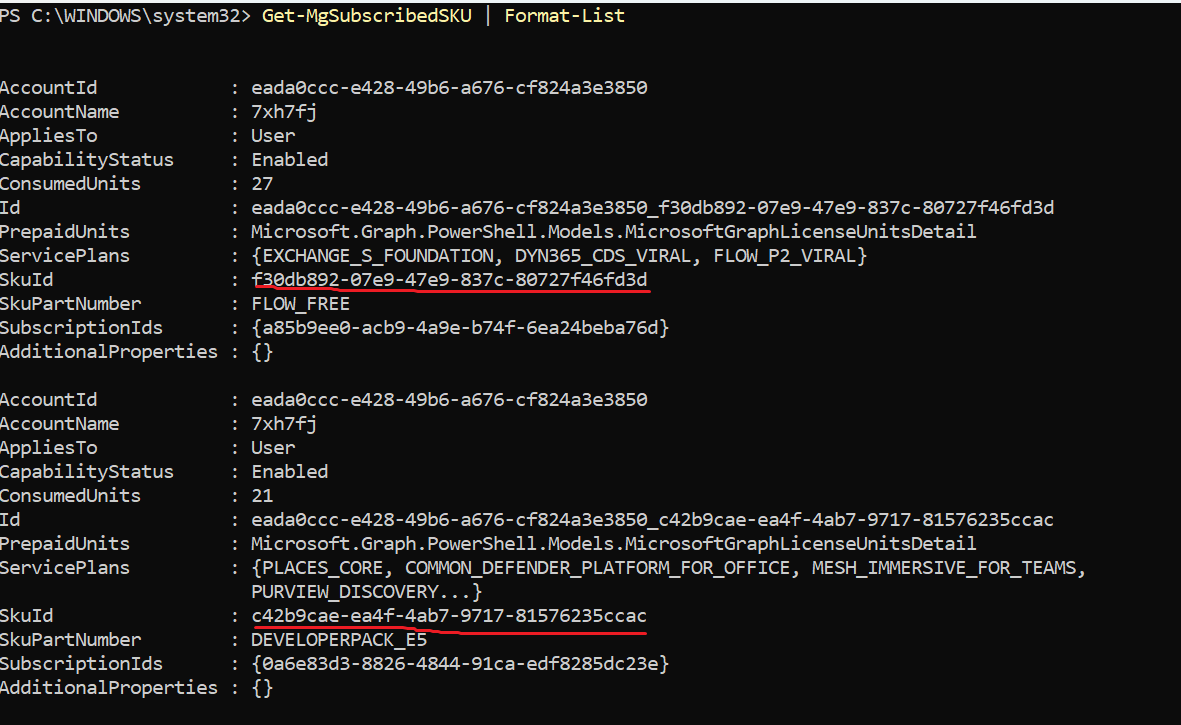Click the ConsumedUnits value 27

[262, 183]
